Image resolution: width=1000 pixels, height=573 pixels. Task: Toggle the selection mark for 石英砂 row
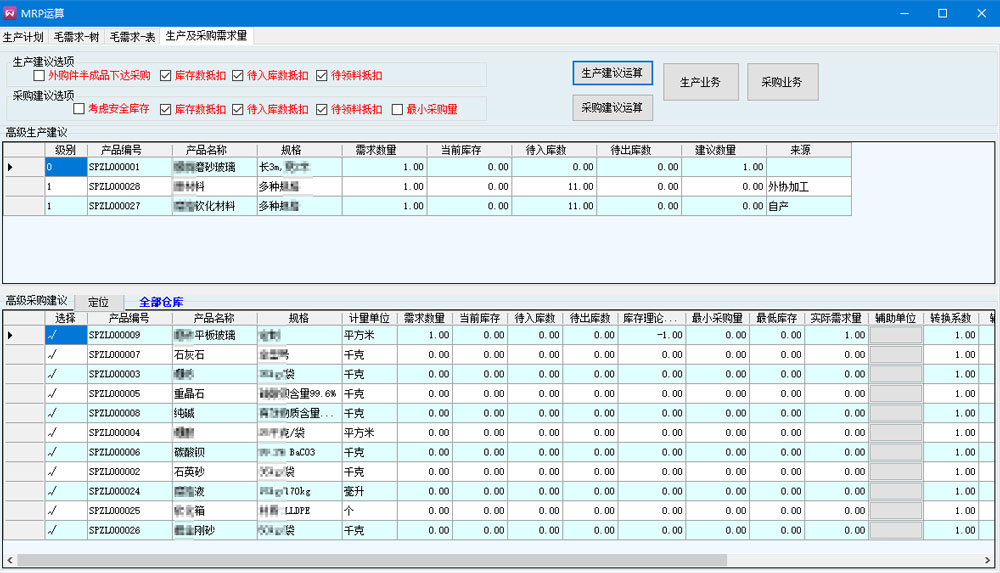51,471
